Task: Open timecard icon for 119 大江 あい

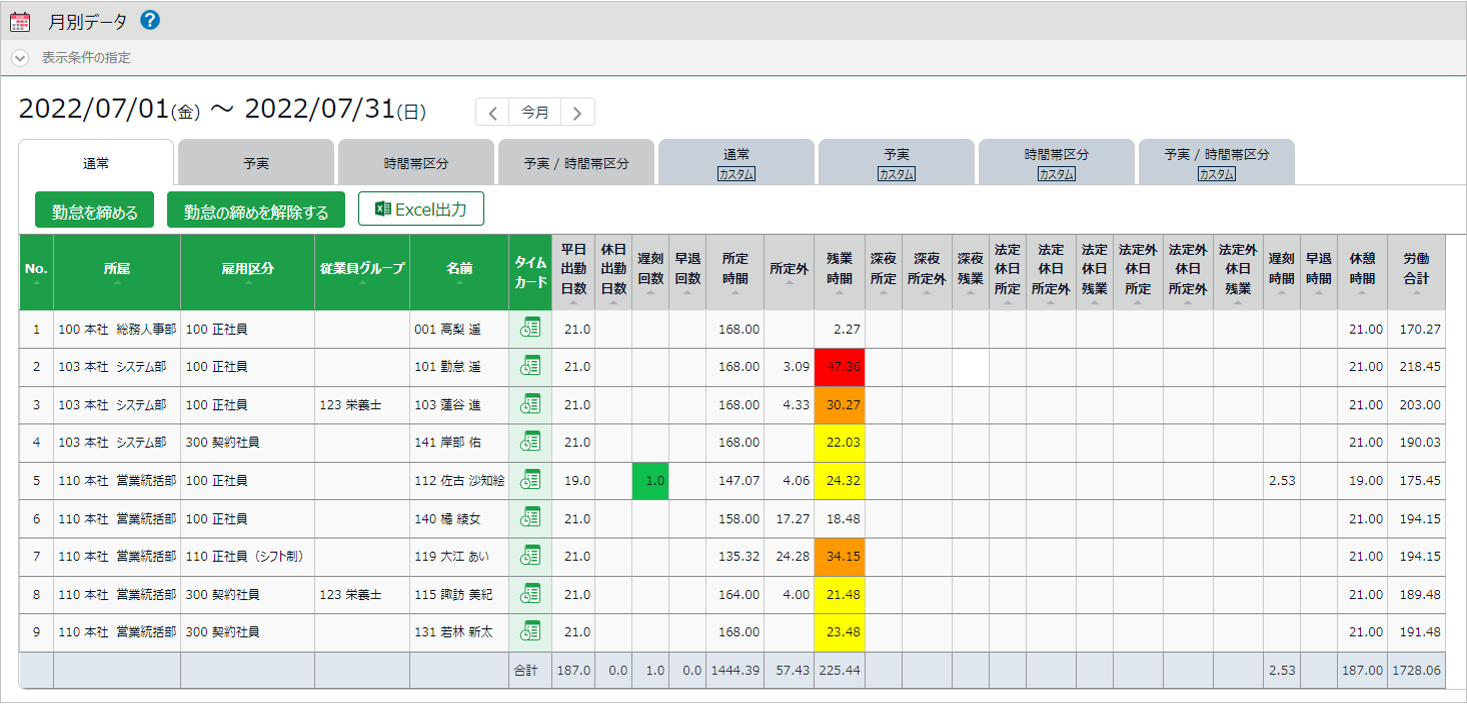Action: click(530, 556)
